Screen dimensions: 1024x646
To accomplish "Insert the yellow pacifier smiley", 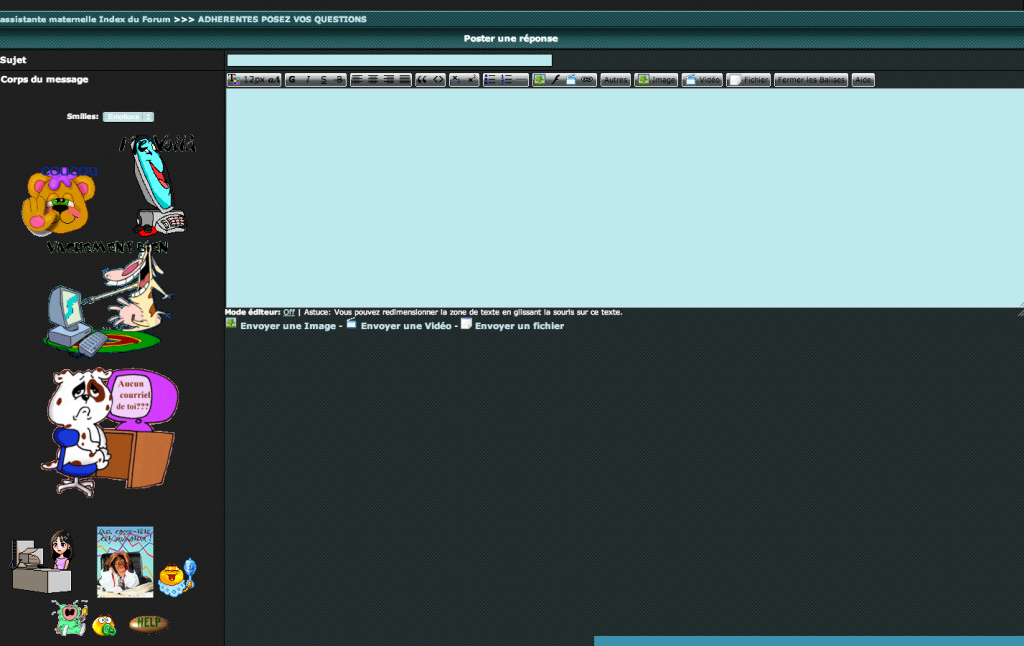I will 104,625.
